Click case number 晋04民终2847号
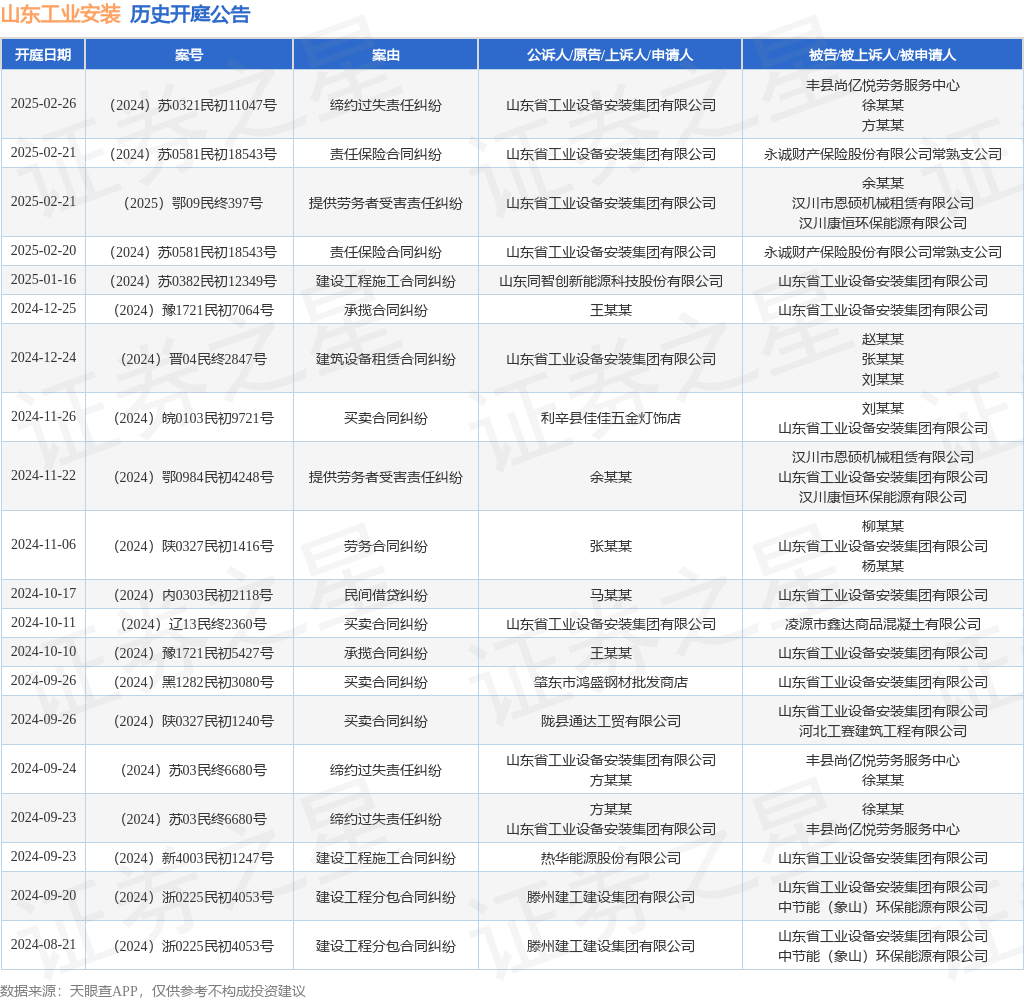 193,359
